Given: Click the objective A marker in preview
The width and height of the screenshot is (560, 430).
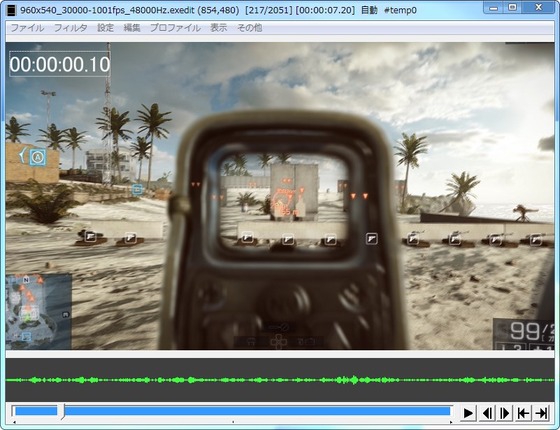Looking at the screenshot, I should coord(38,157).
